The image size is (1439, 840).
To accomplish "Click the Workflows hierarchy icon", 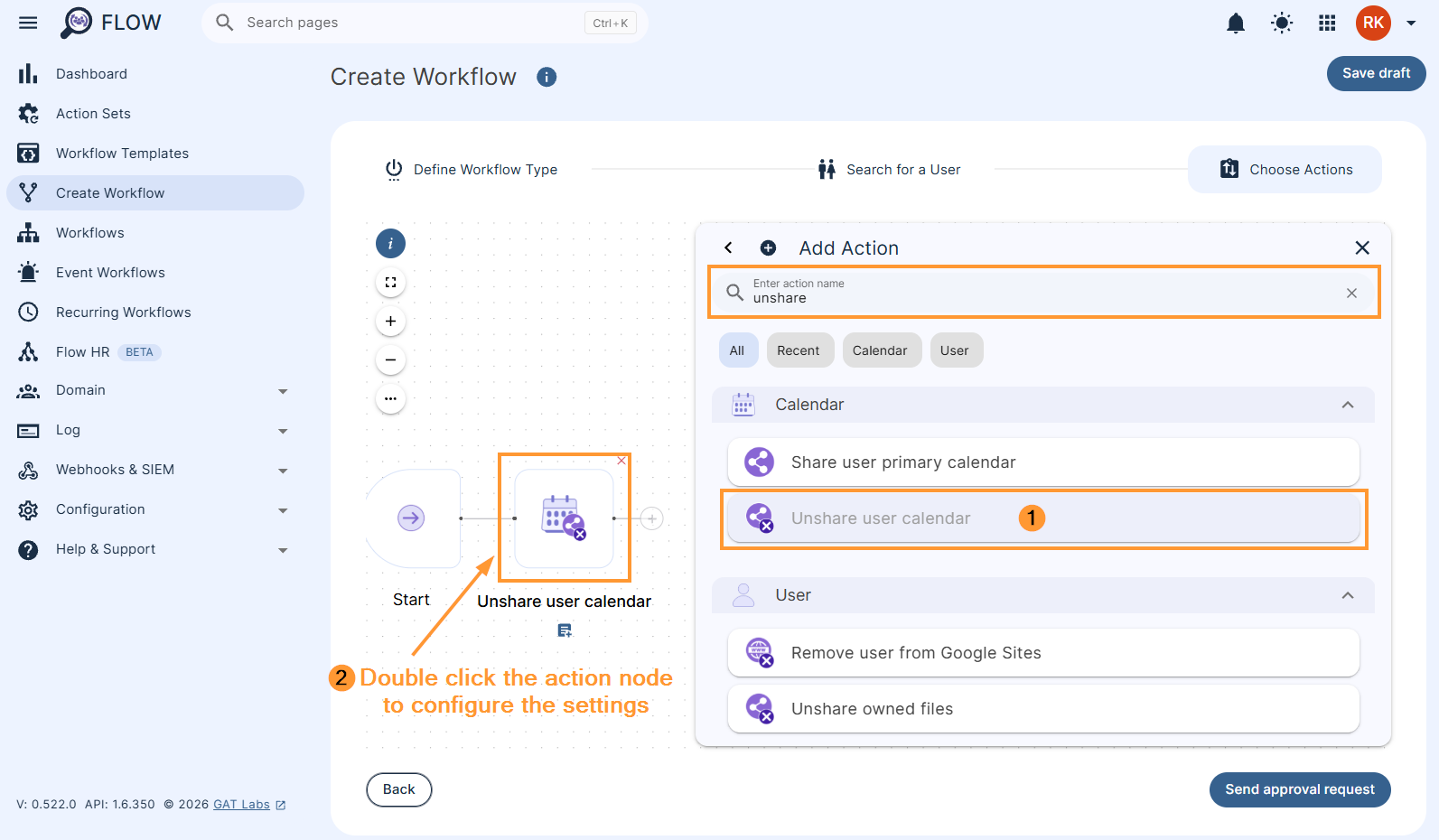I will 28,233.
